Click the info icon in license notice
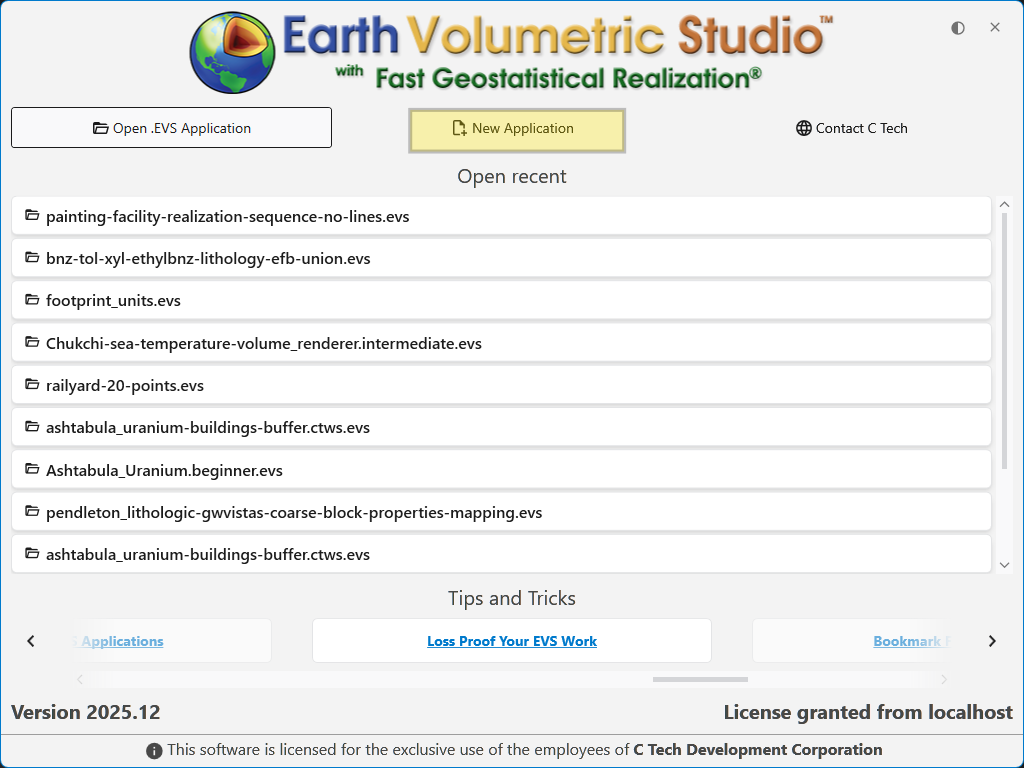Viewport: 1024px width, 768px height. point(154,750)
